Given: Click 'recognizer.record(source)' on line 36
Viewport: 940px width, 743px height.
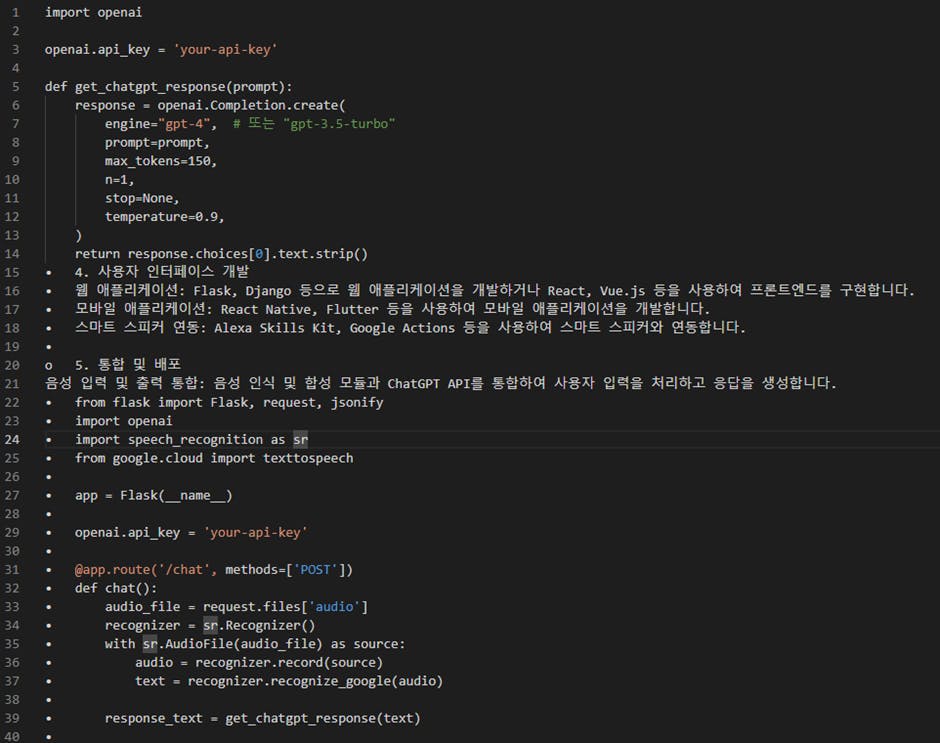Looking at the screenshot, I should click(289, 663).
